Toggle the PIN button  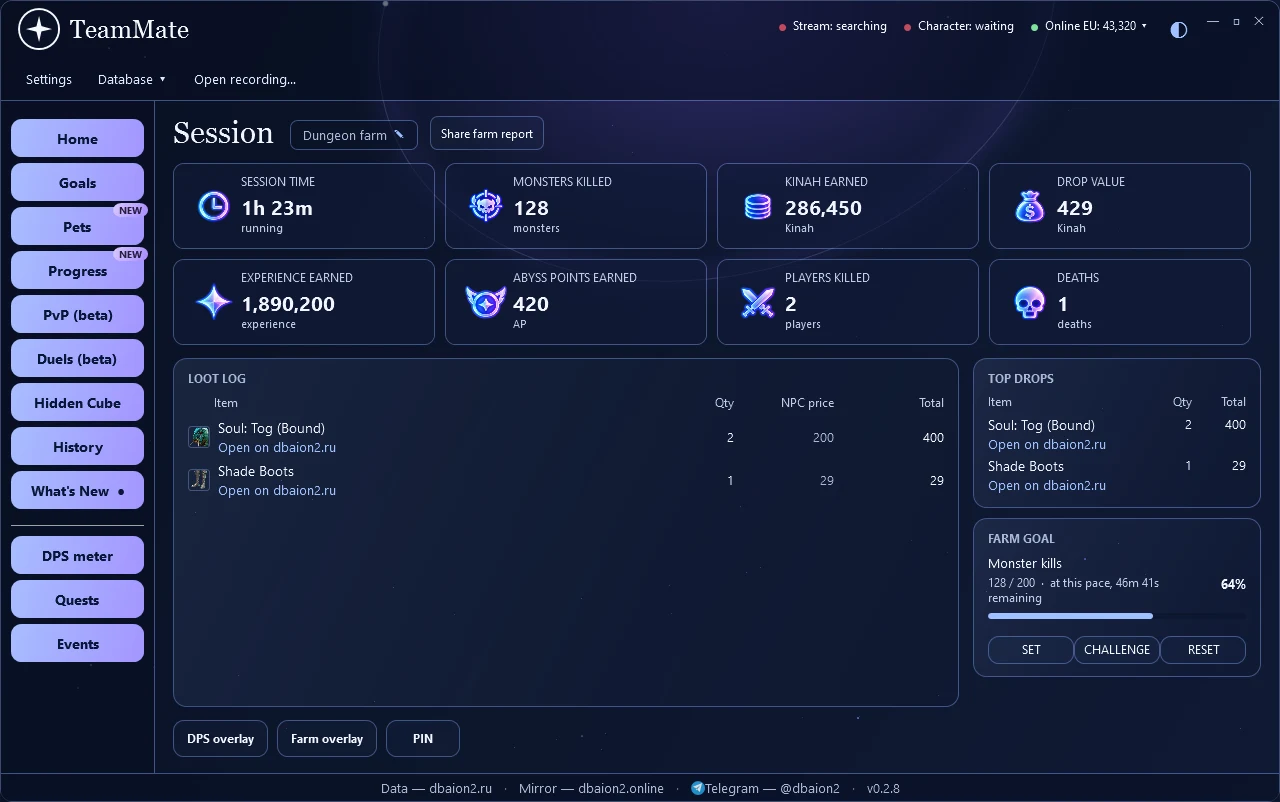tap(423, 739)
